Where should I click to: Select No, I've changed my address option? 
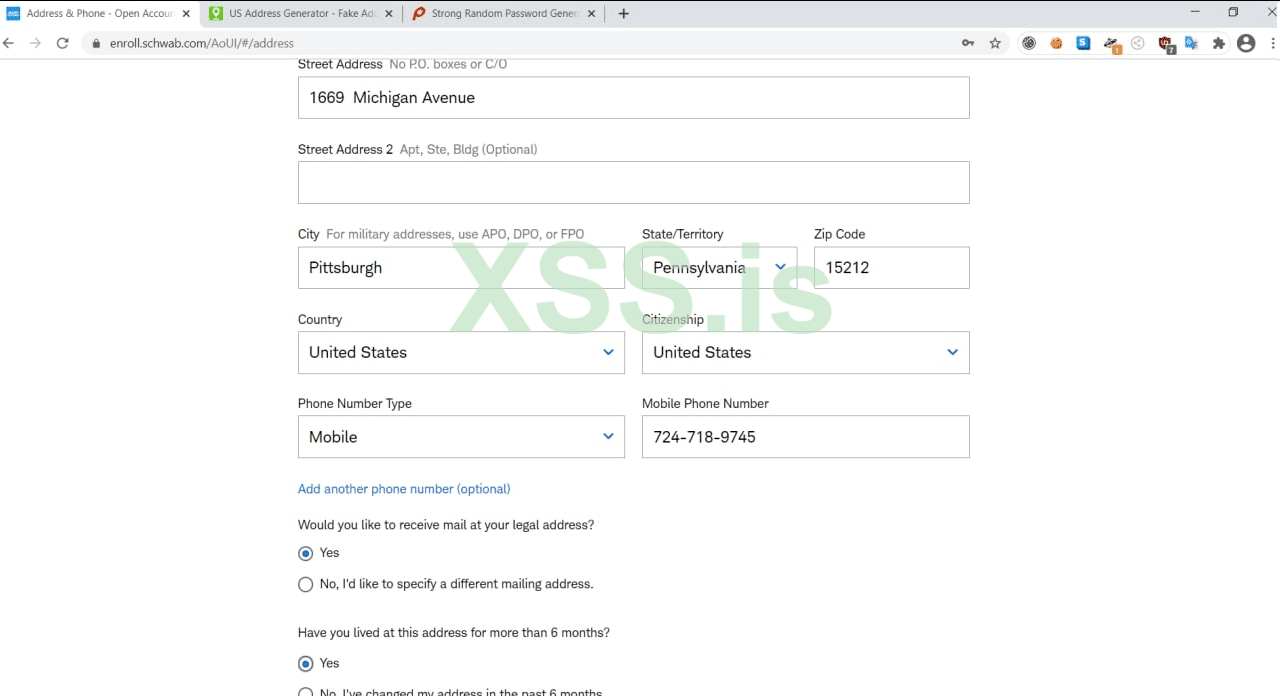click(306, 692)
